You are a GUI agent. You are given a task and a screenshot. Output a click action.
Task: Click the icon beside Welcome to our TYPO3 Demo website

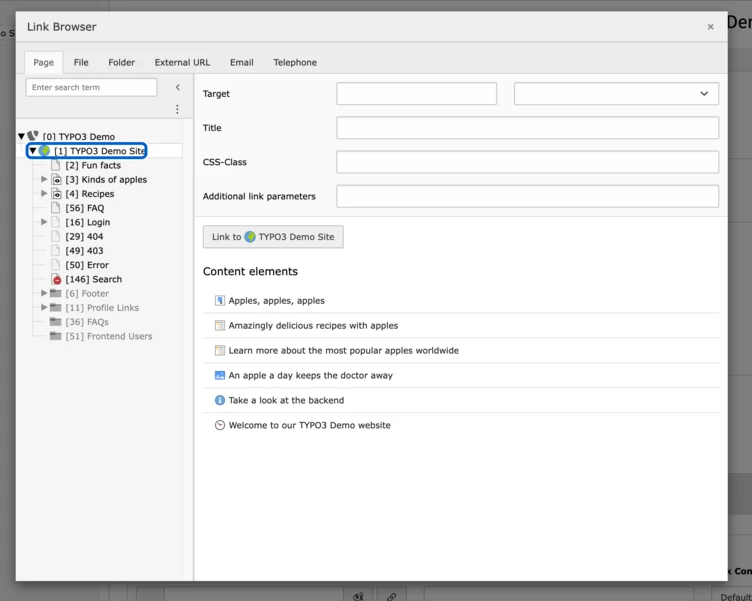pyautogui.click(x=220, y=425)
